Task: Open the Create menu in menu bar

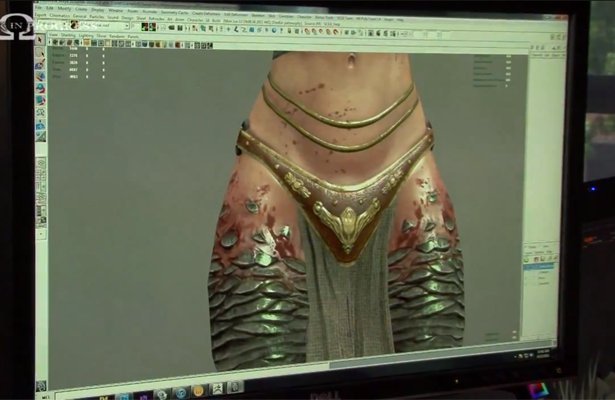Action: (x=81, y=9)
